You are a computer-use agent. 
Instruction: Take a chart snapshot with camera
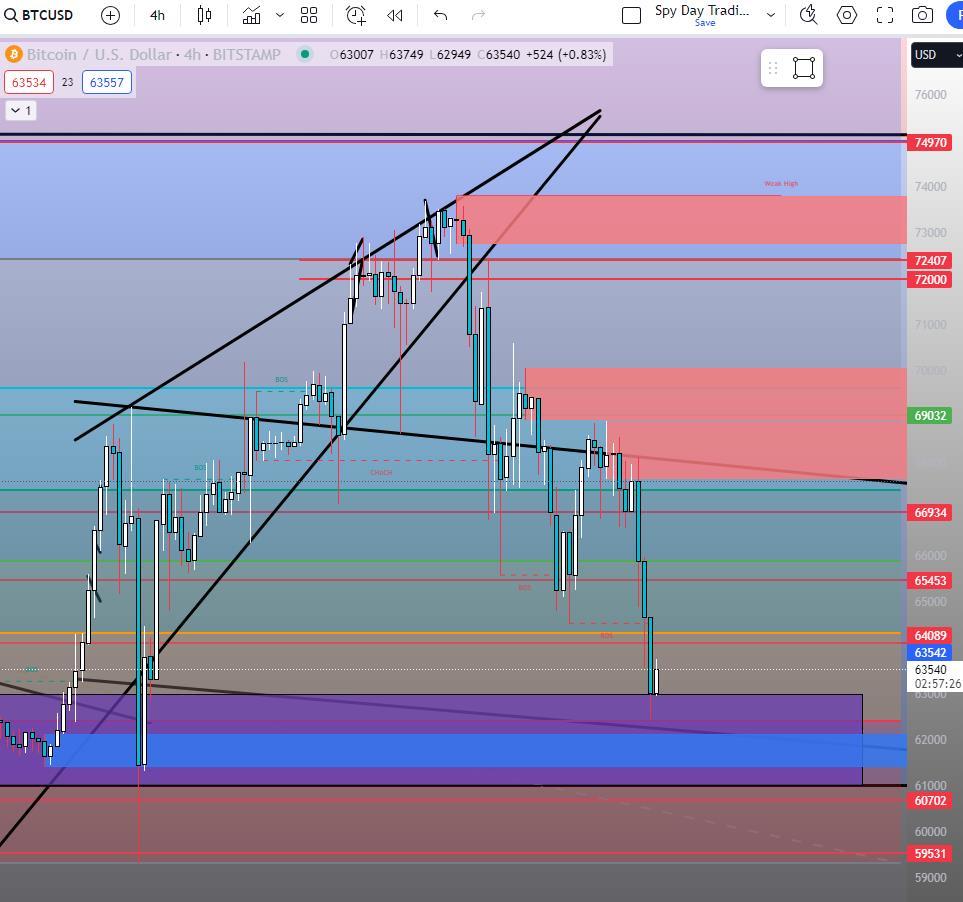pyautogui.click(x=922, y=15)
